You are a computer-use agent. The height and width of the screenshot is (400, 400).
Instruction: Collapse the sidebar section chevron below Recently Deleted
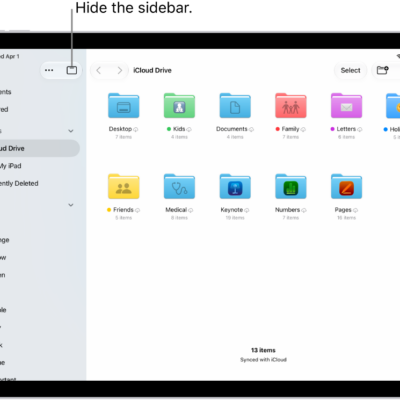[x=71, y=205]
